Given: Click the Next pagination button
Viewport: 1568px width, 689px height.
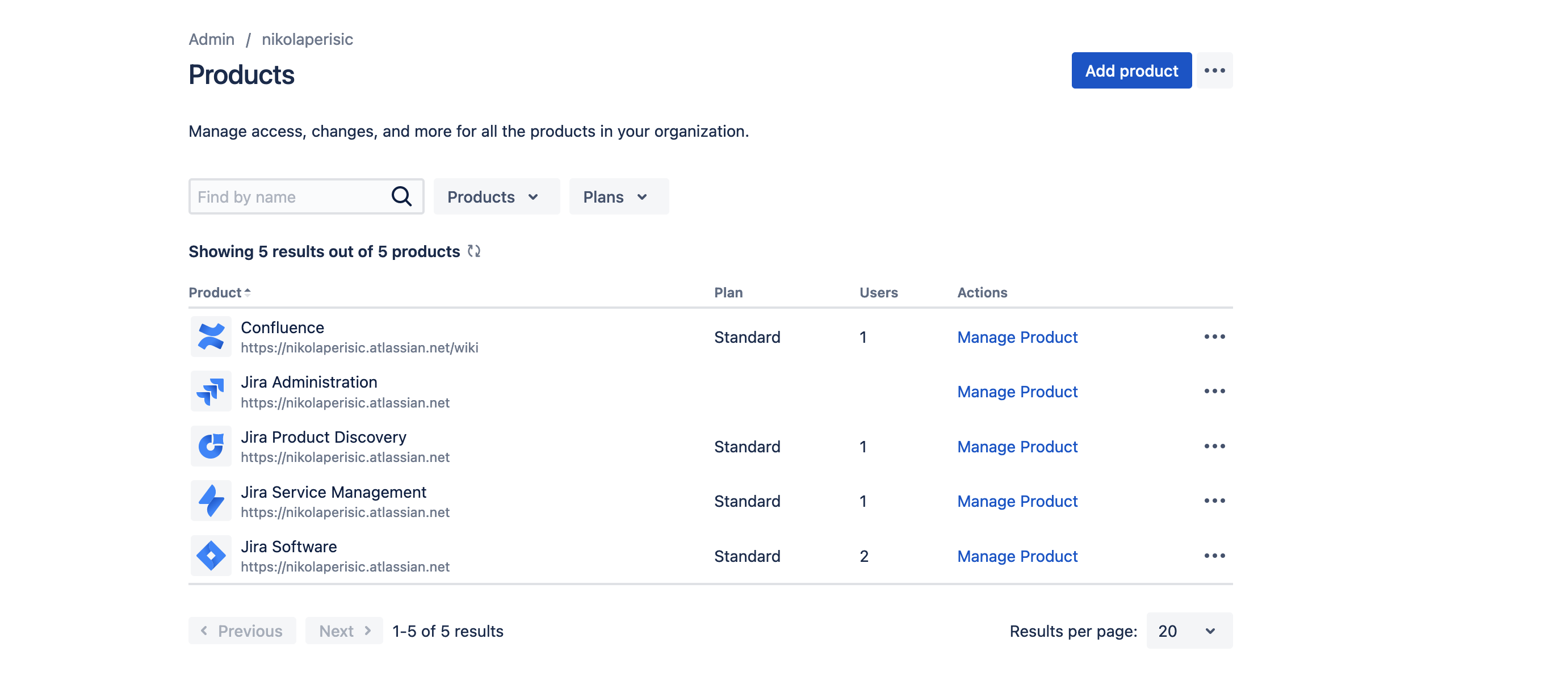Looking at the screenshot, I should [344, 631].
